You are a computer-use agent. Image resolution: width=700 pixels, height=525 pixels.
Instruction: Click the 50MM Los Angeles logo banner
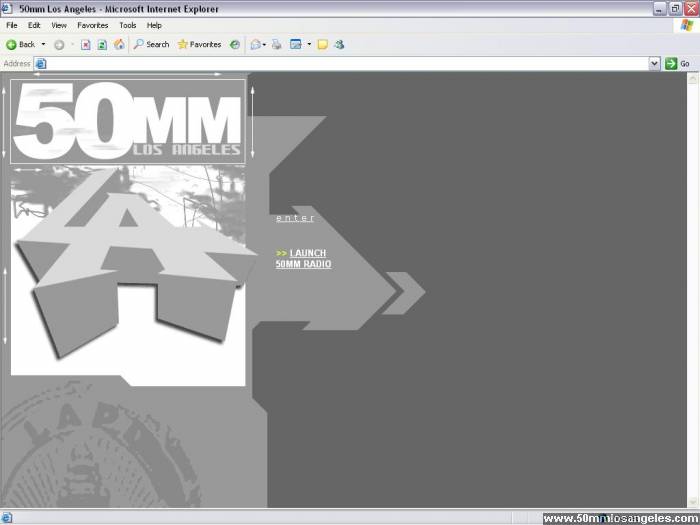[x=128, y=121]
